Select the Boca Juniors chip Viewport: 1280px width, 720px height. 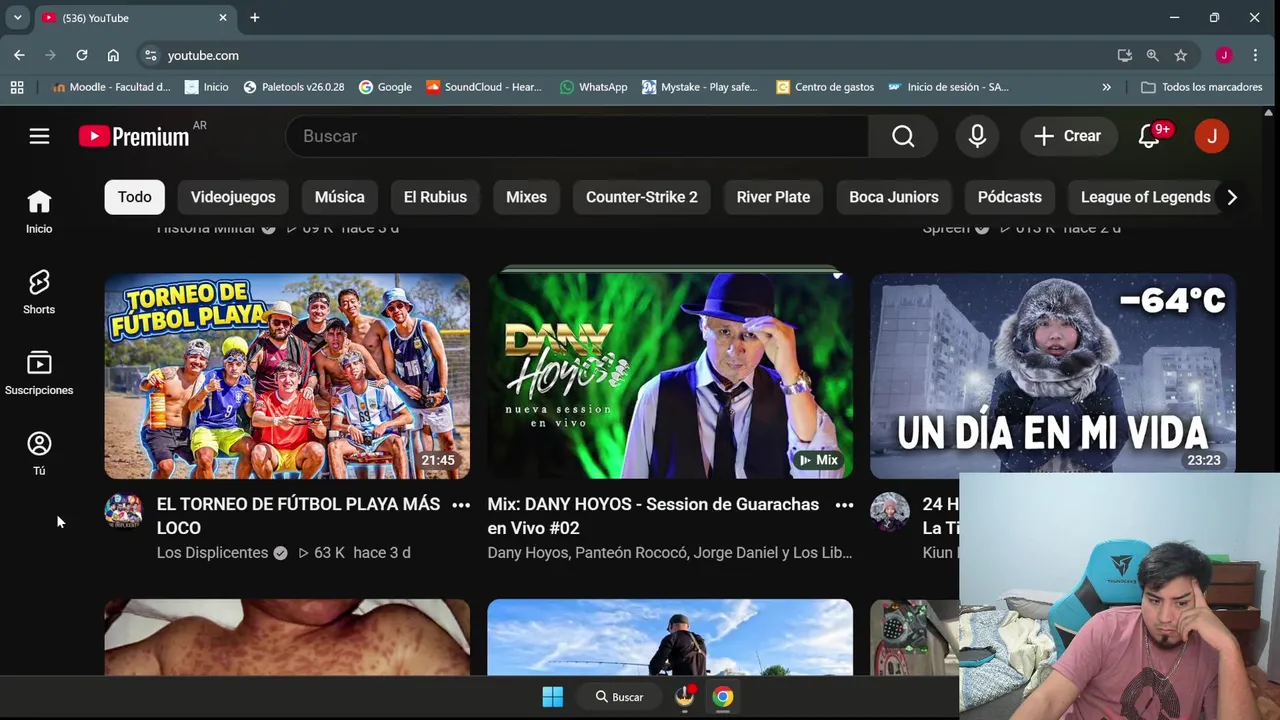pos(894,197)
